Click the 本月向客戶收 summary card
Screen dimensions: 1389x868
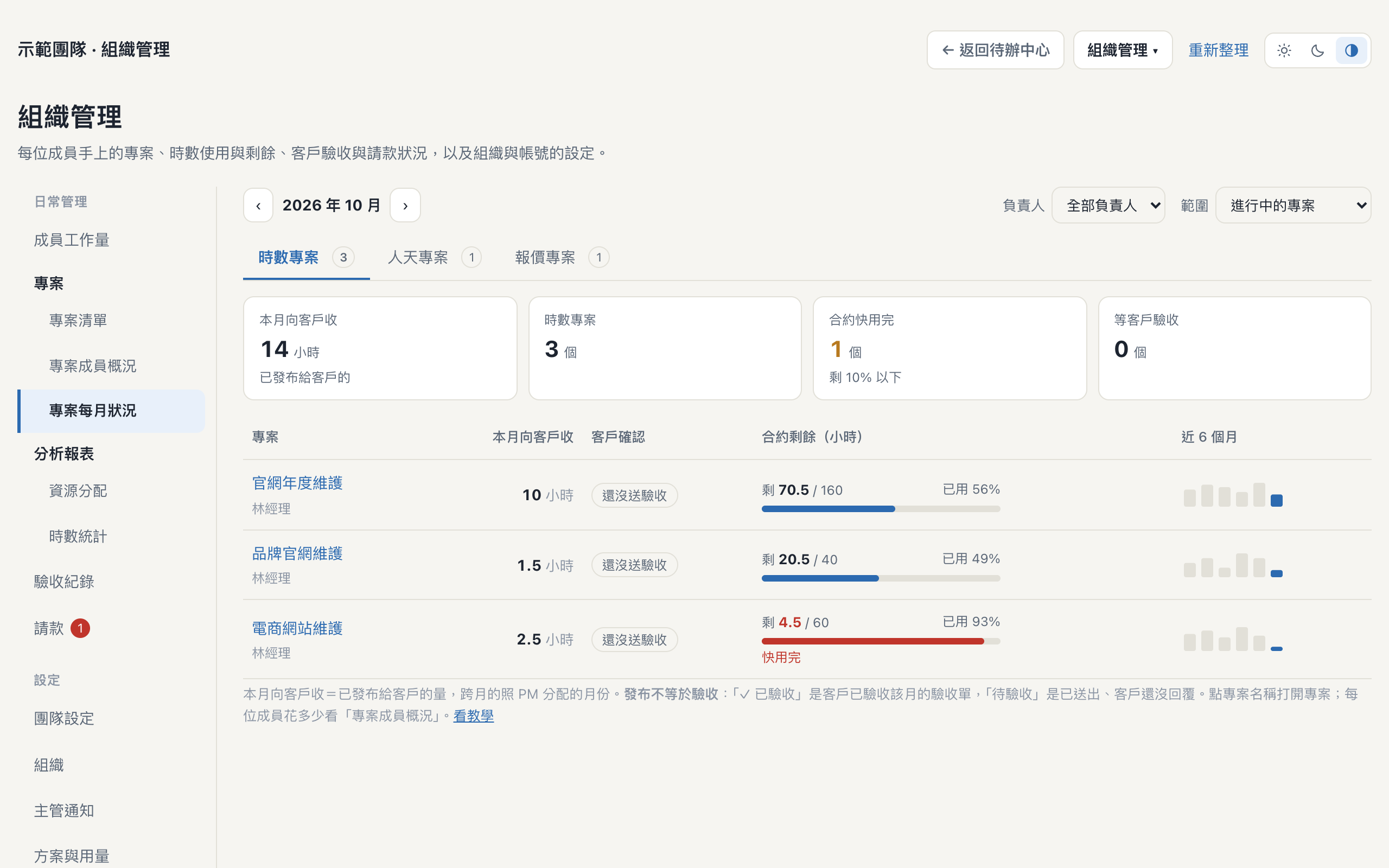coord(380,348)
